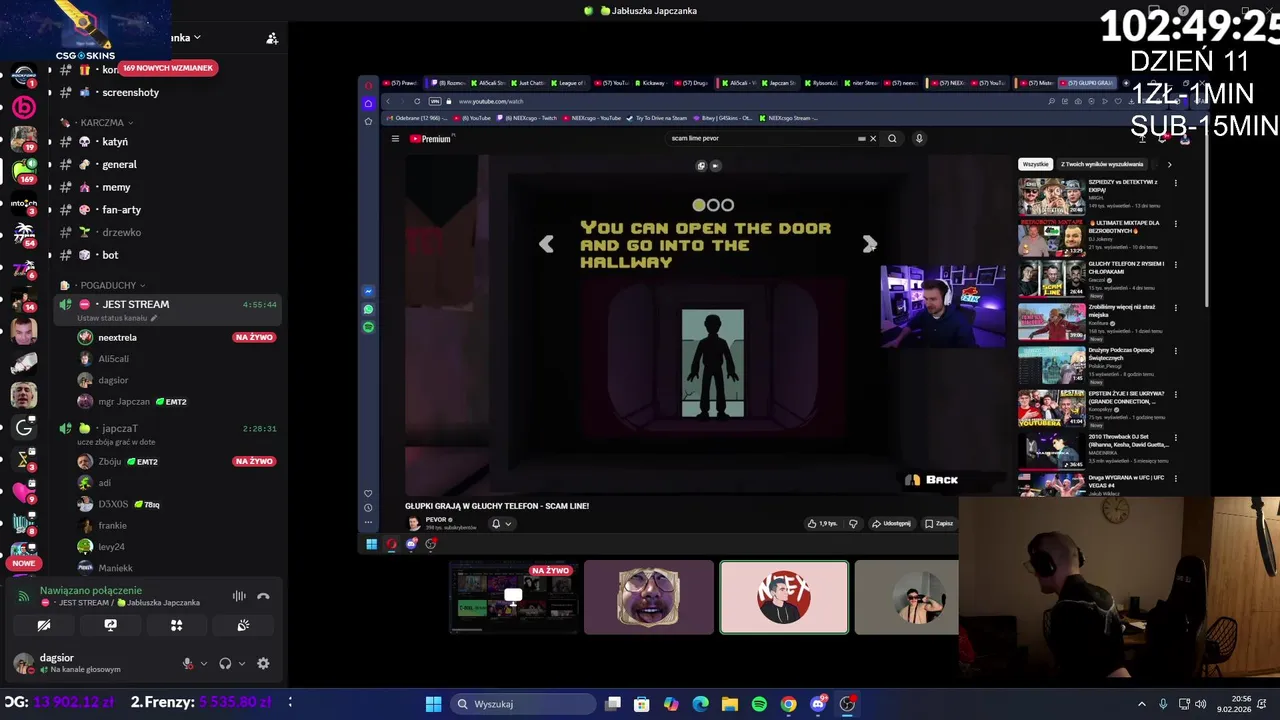Select 'Z Twoich wyników wyszukiwania' chip
The width and height of the screenshot is (1280, 720).
[x=1102, y=164]
